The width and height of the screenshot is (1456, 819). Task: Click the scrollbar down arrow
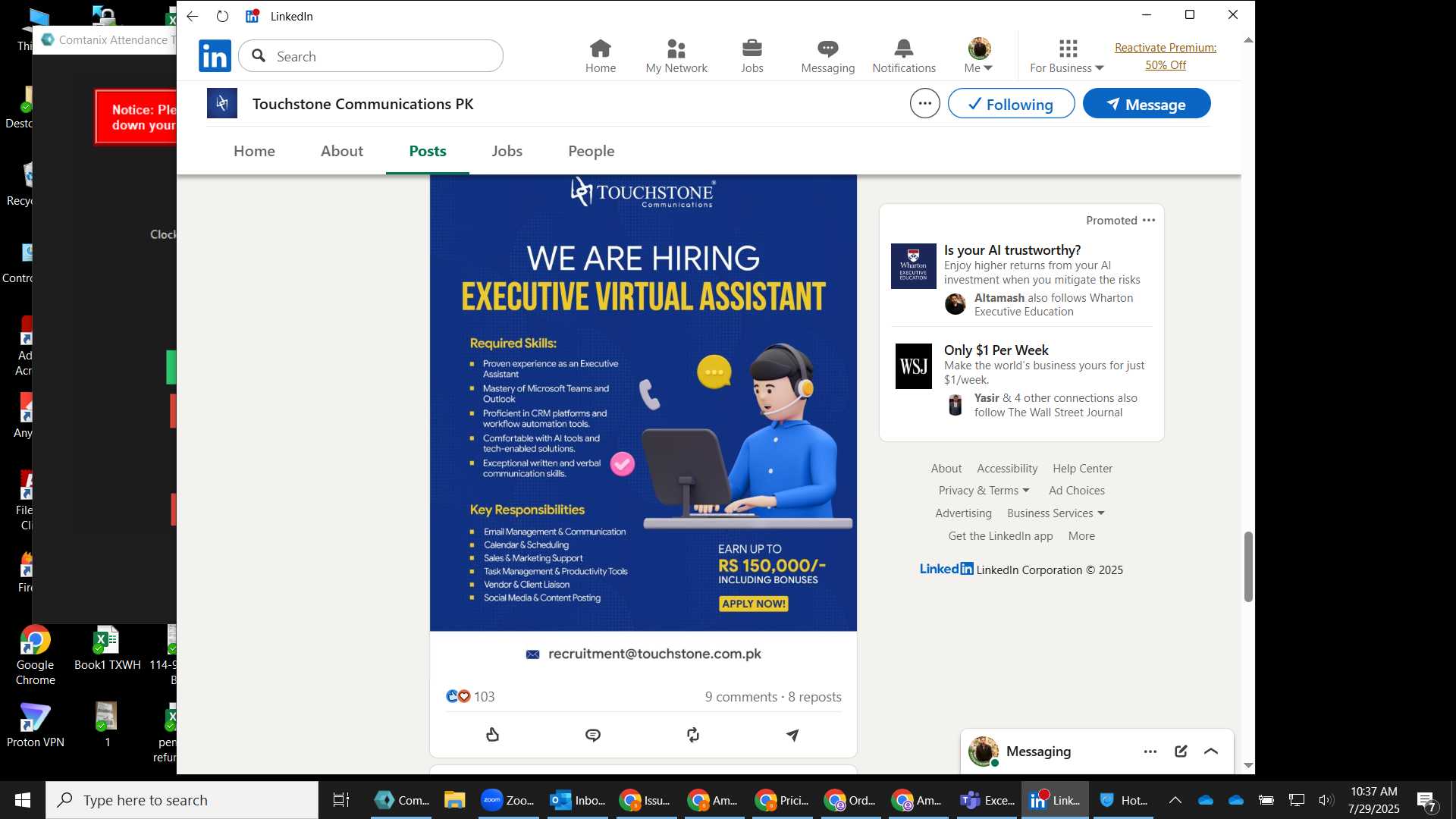point(1248,765)
